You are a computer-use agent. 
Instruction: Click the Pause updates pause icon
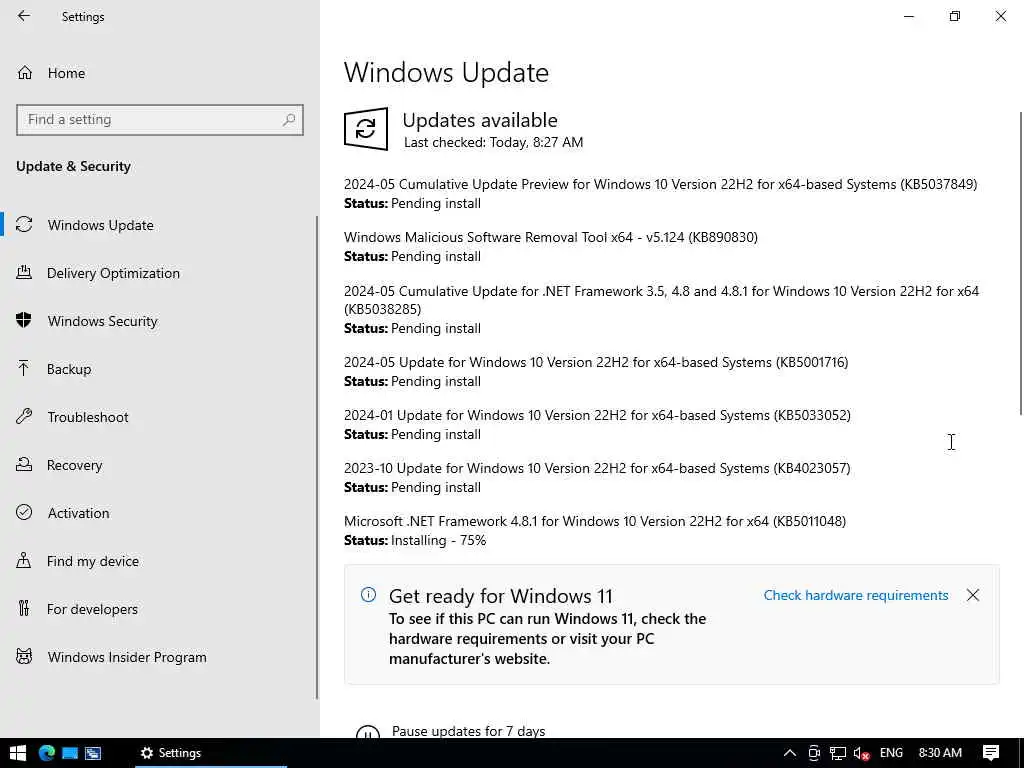click(368, 732)
